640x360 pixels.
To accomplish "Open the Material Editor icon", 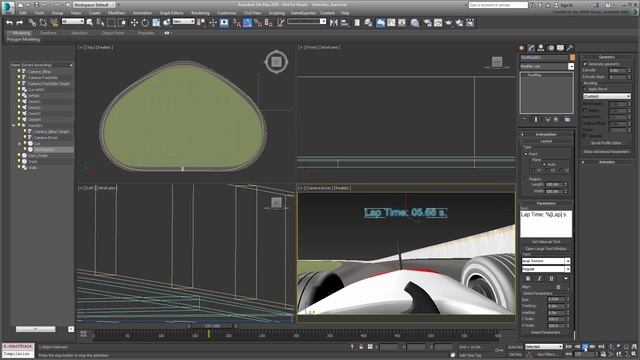I will pyautogui.click(x=415, y=23).
